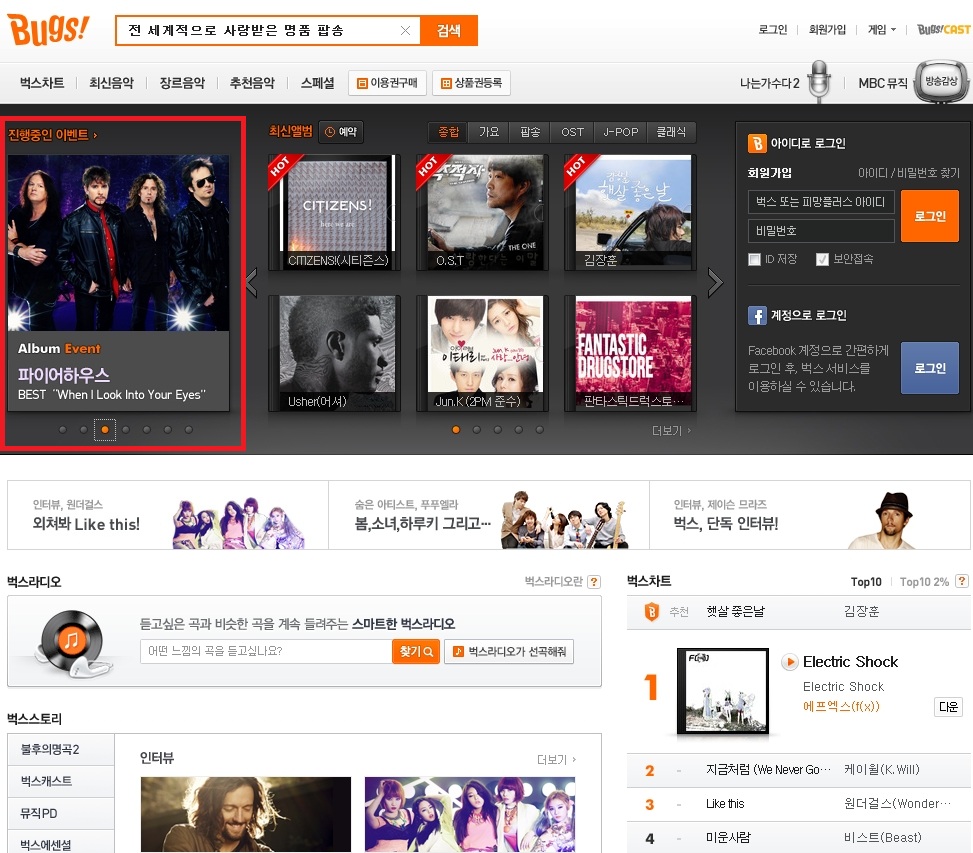The image size is (973, 853).
Task: Check the ID 저장 checkbox
Action: [x=755, y=259]
